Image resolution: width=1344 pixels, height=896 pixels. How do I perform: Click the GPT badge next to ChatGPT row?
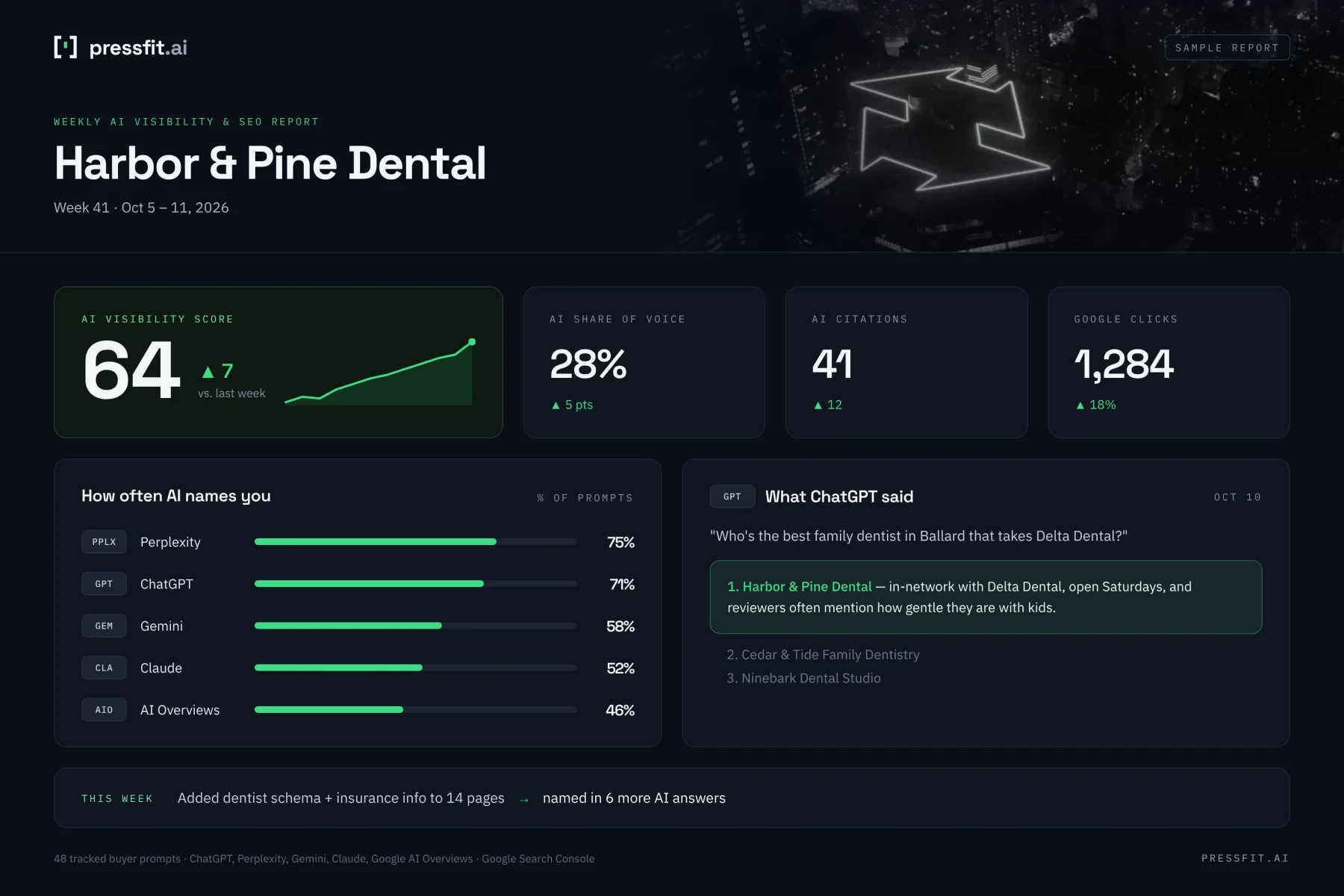[x=104, y=584]
